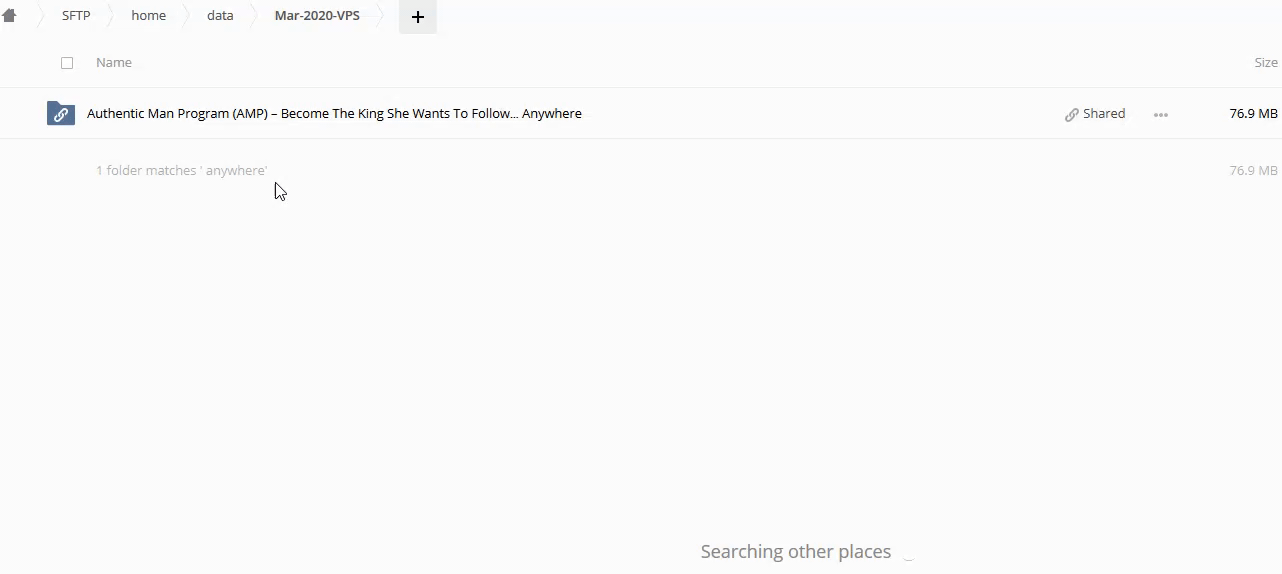Click the plus button after the breadcrumbs
The width and height of the screenshot is (1282, 574).
[x=417, y=17]
